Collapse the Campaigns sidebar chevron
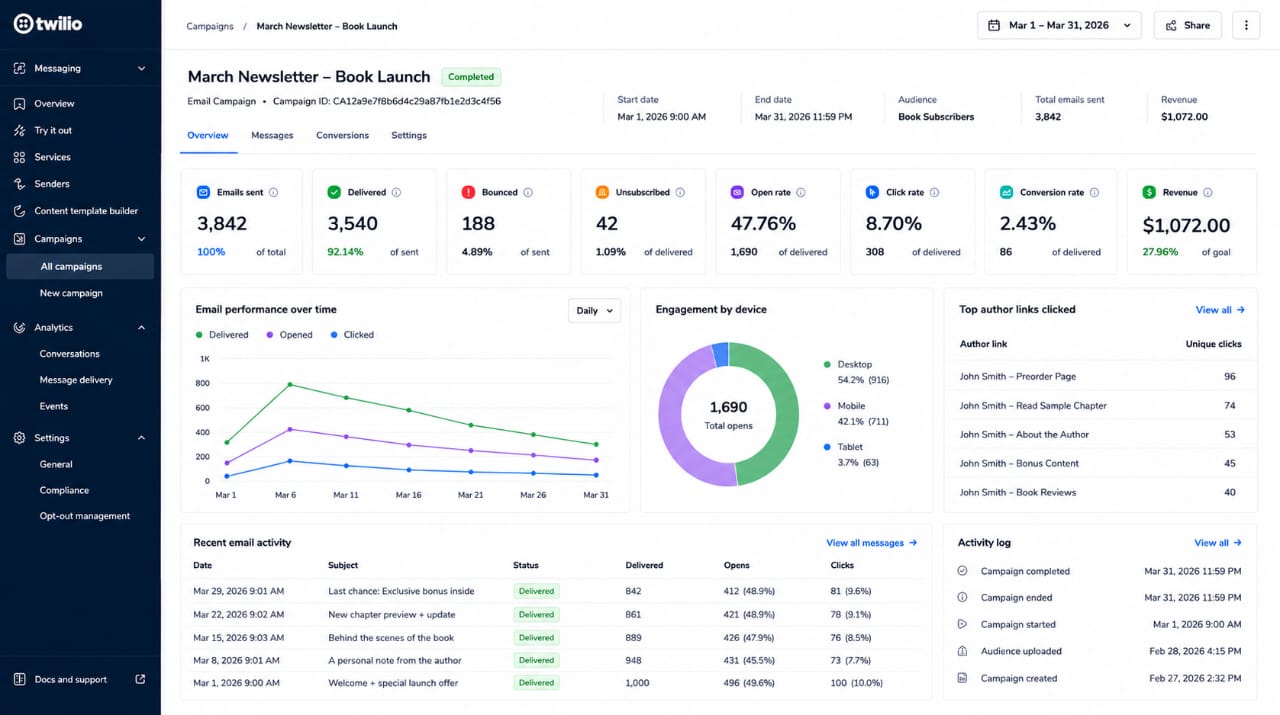The height and width of the screenshot is (715, 1280). tap(141, 239)
